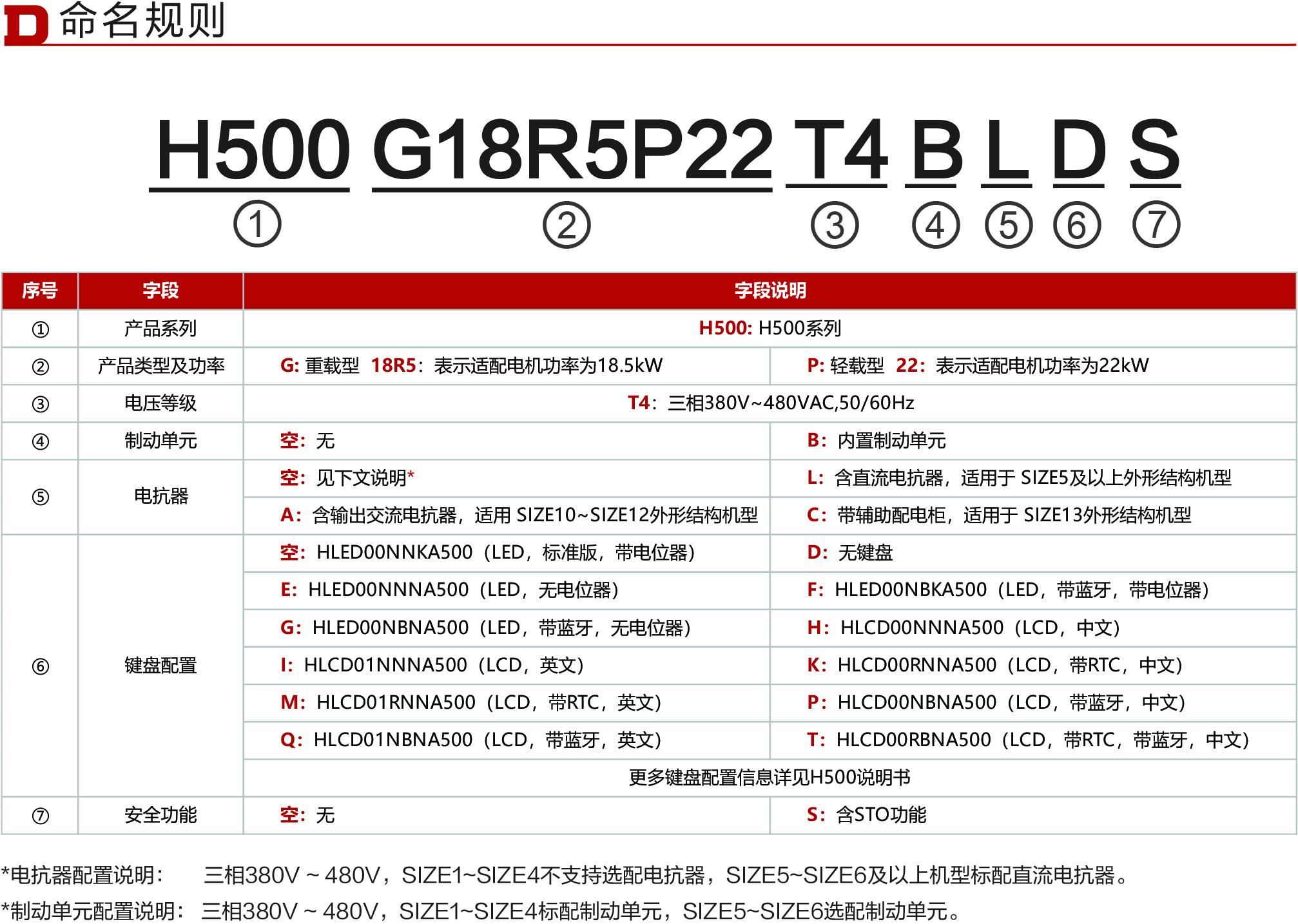Image resolution: width=1298 pixels, height=924 pixels.
Task: Click circled number 7 under S
Action: [x=1156, y=225]
